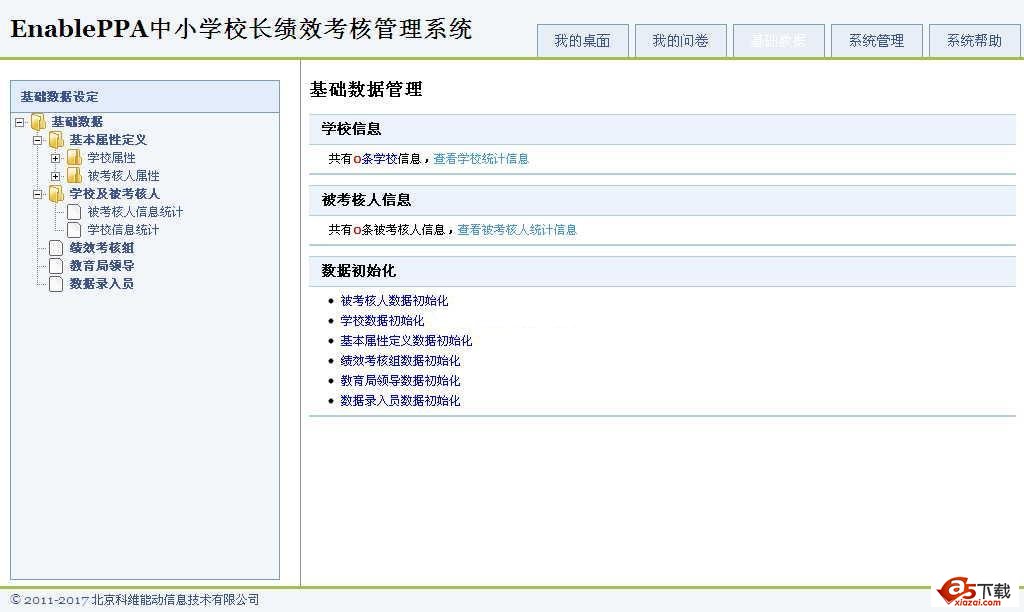The height and width of the screenshot is (612, 1024).
Task: Click the 教育局领导 item icon
Action: click(x=56, y=266)
